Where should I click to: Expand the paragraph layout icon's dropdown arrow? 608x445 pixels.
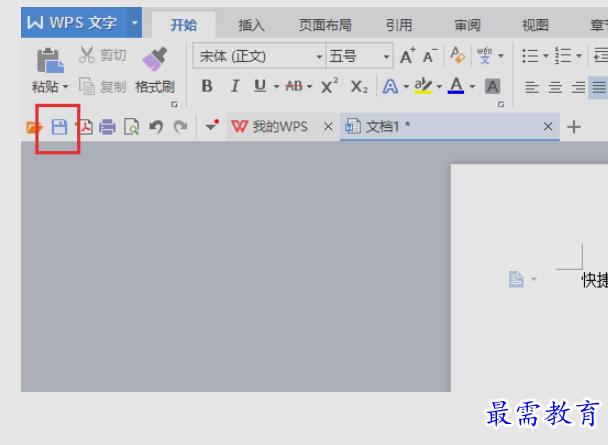534,279
